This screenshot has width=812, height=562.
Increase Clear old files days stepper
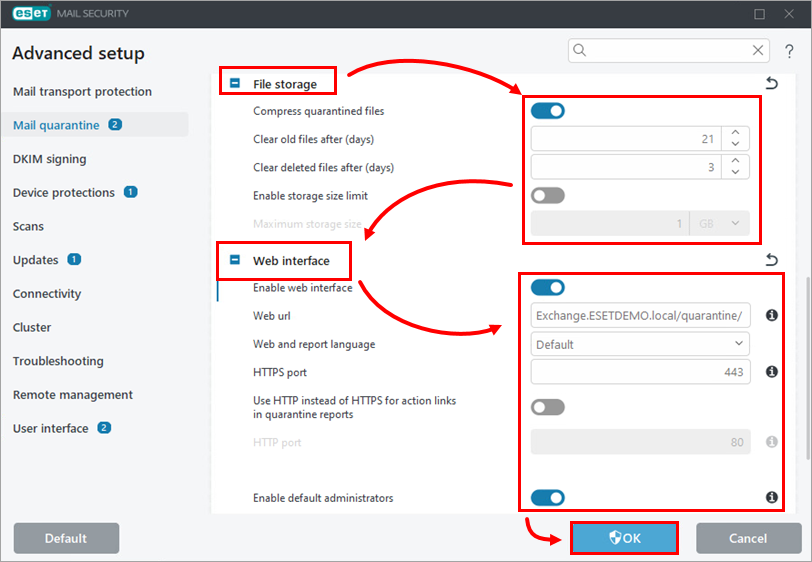point(735,133)
